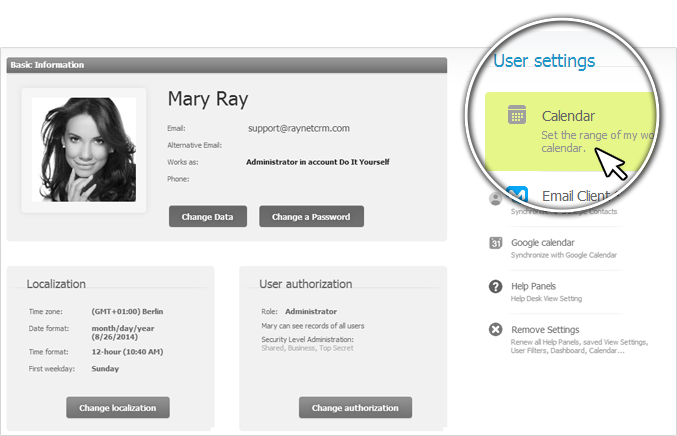Click the User settings heading
The width and height of the screenshot is (677, 436).
[544, 61]
